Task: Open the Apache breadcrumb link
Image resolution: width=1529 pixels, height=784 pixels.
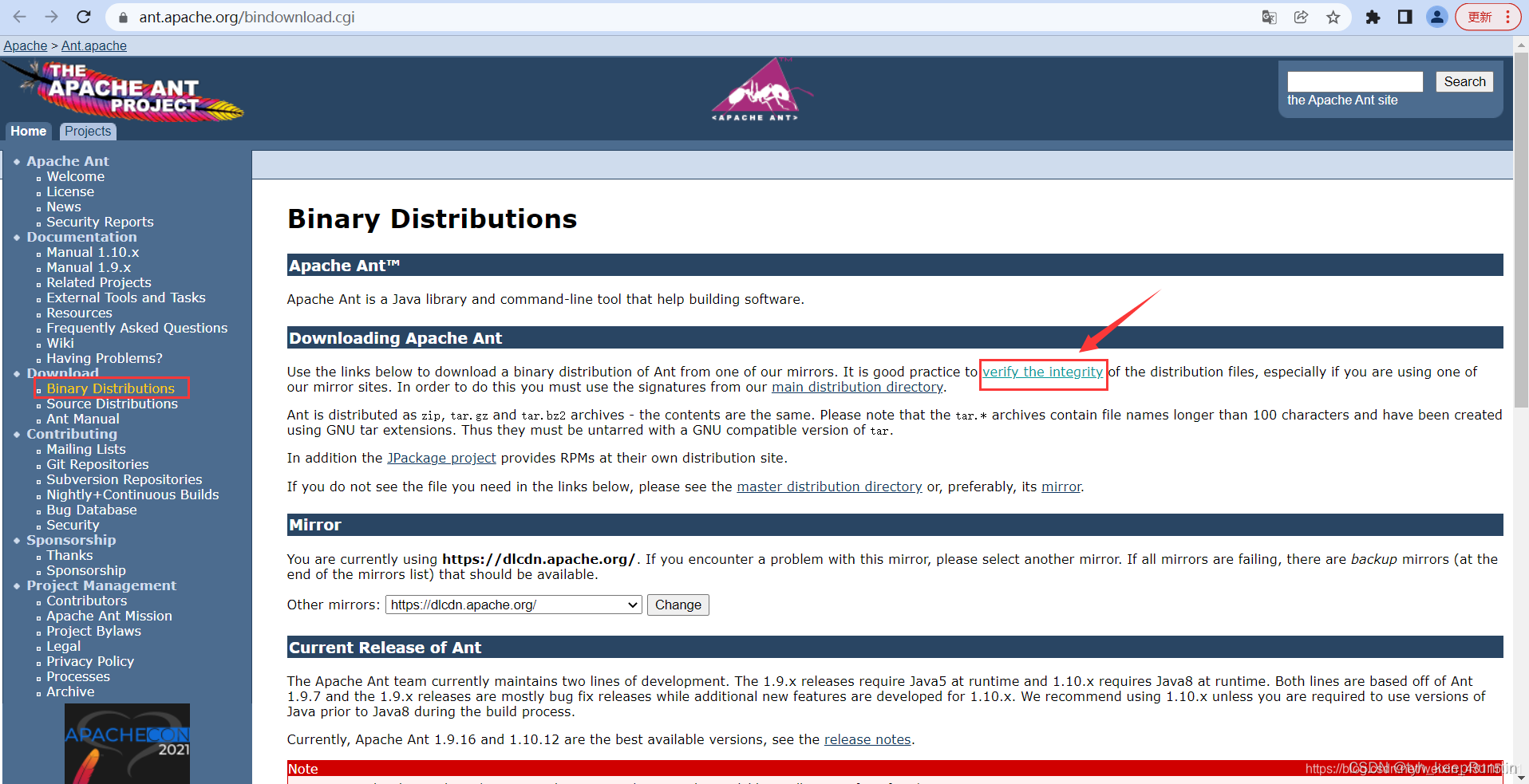Action: pyautogui.click(x=26, y=45)
